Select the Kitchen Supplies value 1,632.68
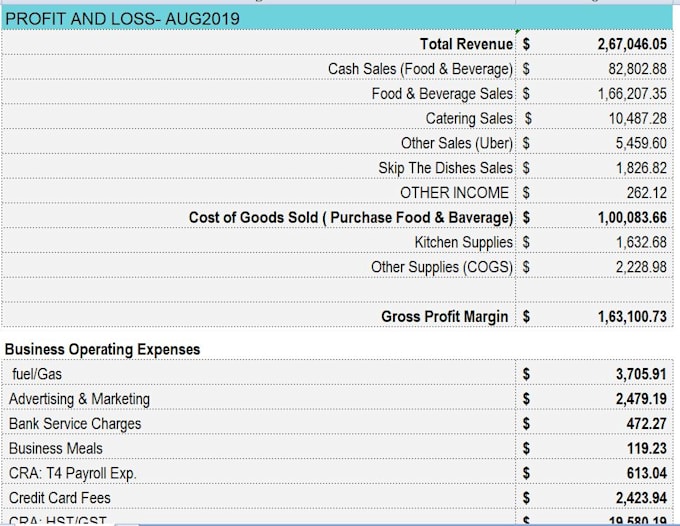 tap(641, 242)
